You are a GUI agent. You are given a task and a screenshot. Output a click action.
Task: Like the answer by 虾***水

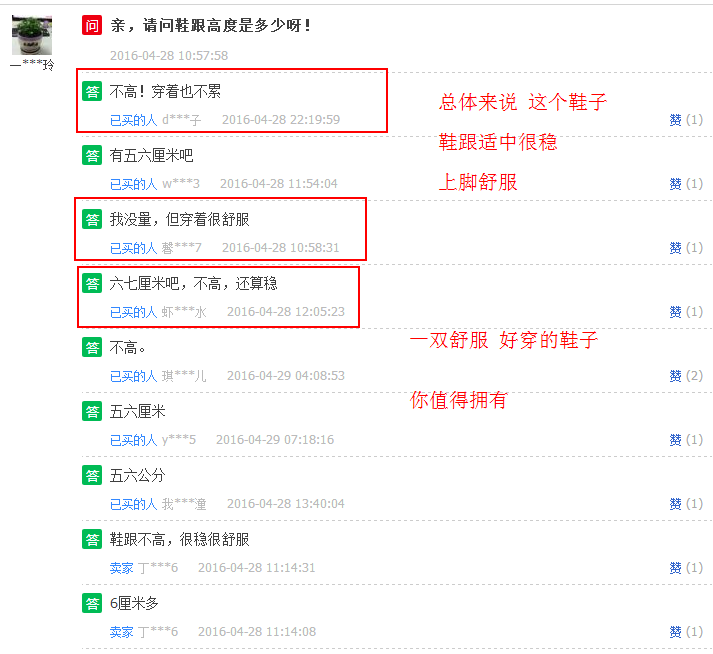686,312
